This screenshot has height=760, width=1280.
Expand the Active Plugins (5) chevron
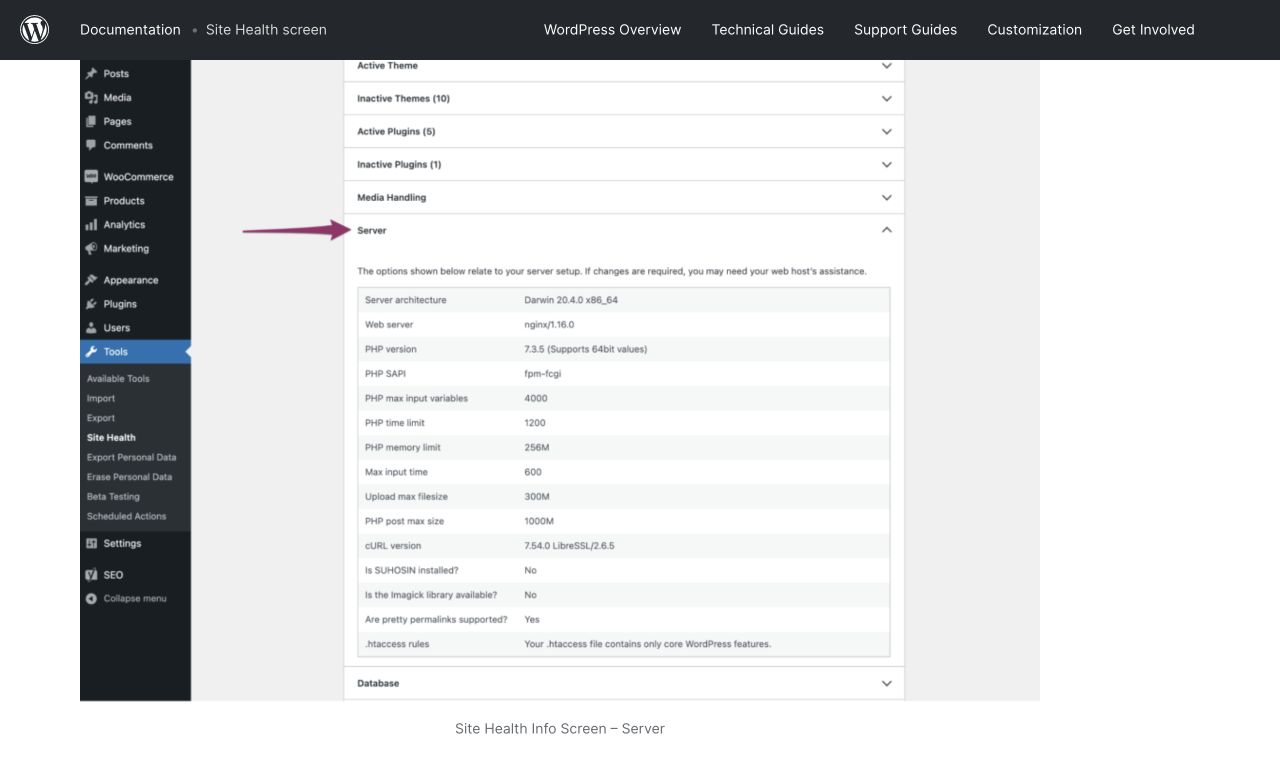[886, 132]
